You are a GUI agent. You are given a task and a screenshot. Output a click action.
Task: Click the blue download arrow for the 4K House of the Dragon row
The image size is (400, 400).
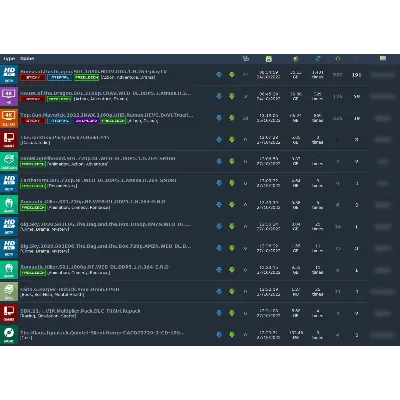(219, 96)
